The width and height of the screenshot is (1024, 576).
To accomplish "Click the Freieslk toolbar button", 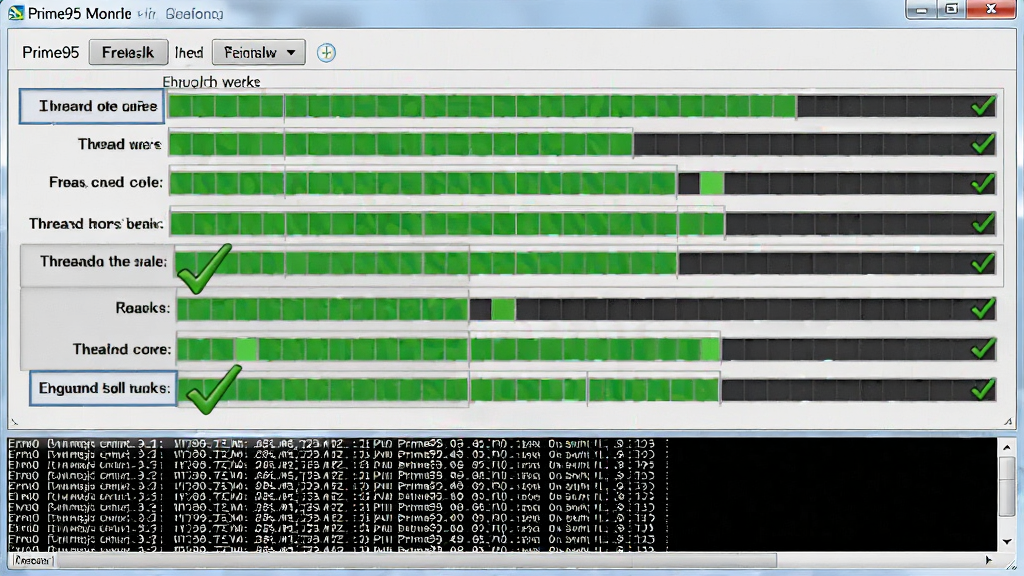I will (x=128, y=53).
